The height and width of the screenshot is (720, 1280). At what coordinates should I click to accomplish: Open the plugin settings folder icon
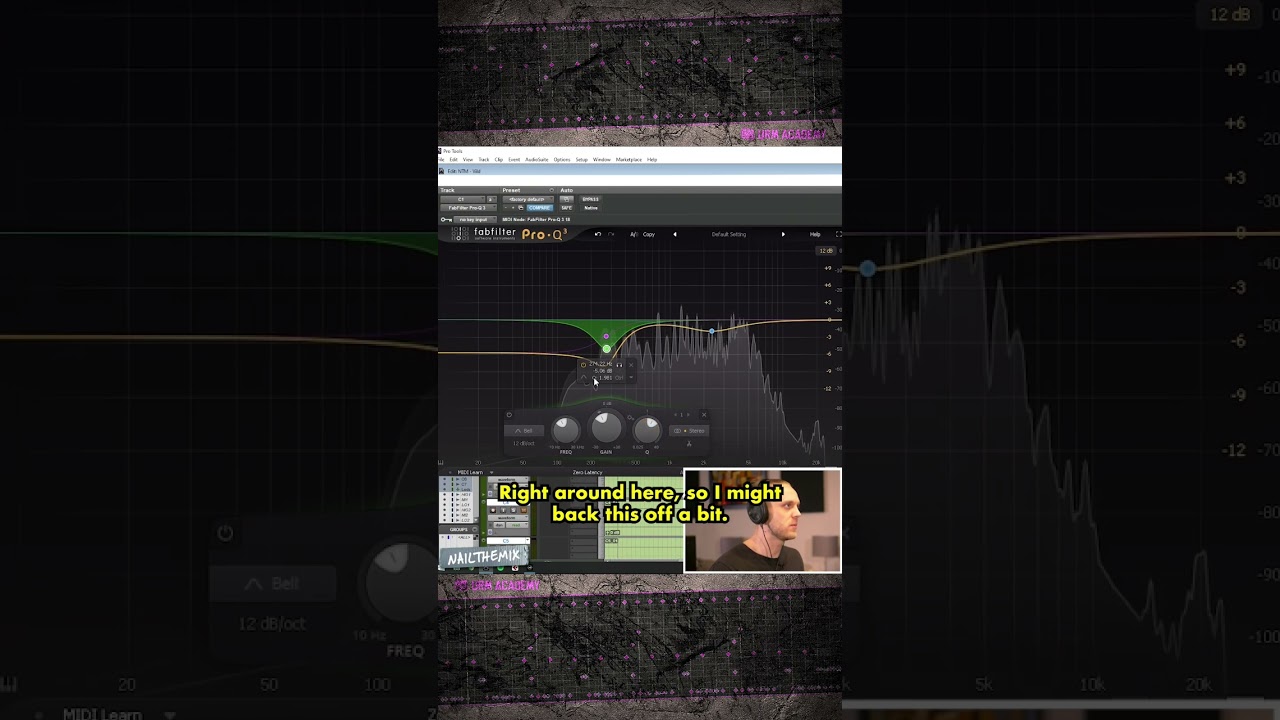[x=521, y=208]
